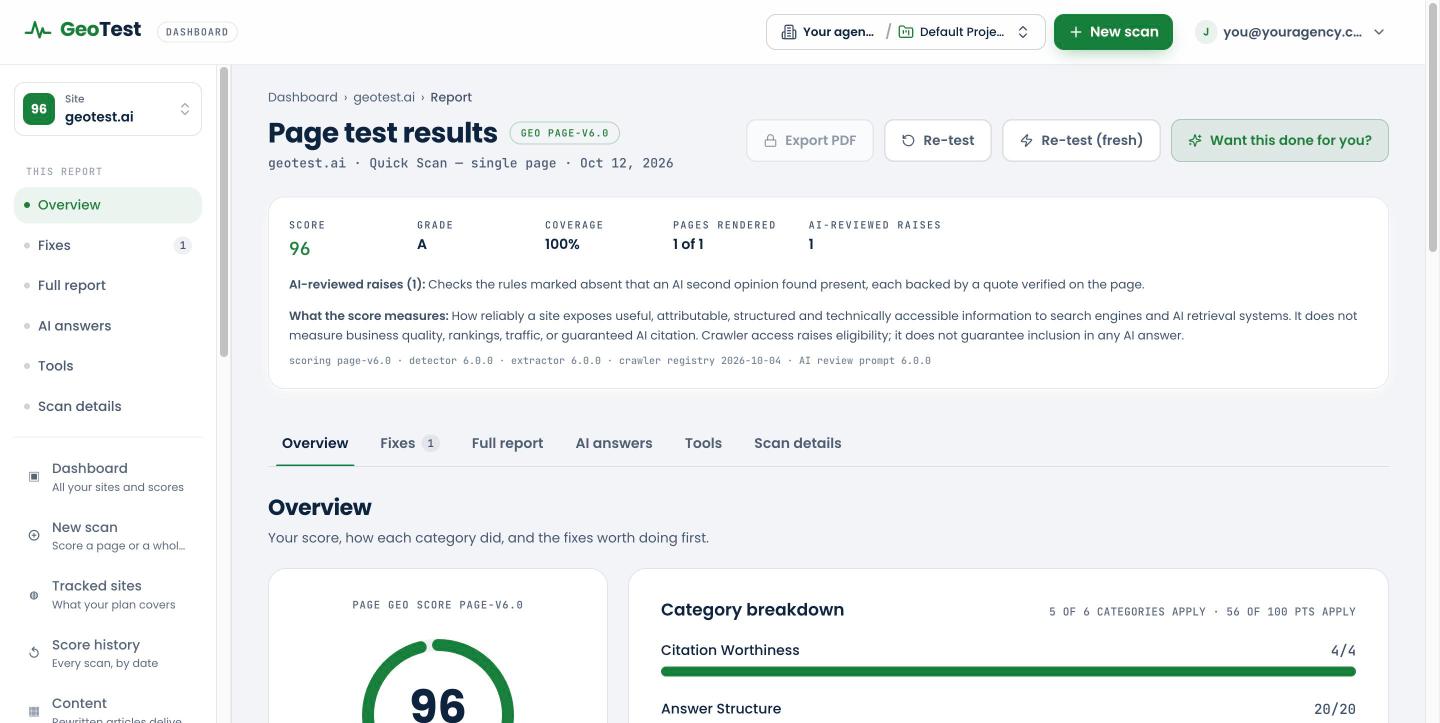Click the GeoTest pulse logo icon

pyautogui.click(x=38, y=30)
